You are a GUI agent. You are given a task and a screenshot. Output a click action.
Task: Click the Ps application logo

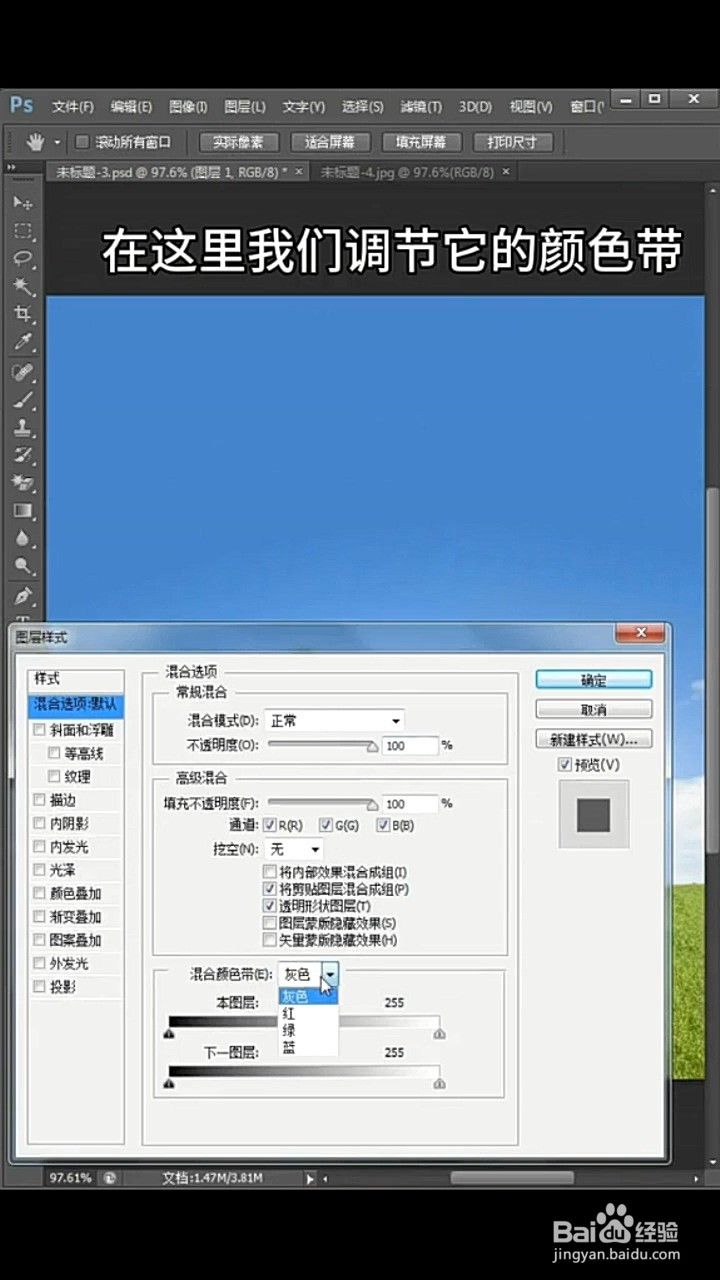pyautogui.click(x=22, y=105)
